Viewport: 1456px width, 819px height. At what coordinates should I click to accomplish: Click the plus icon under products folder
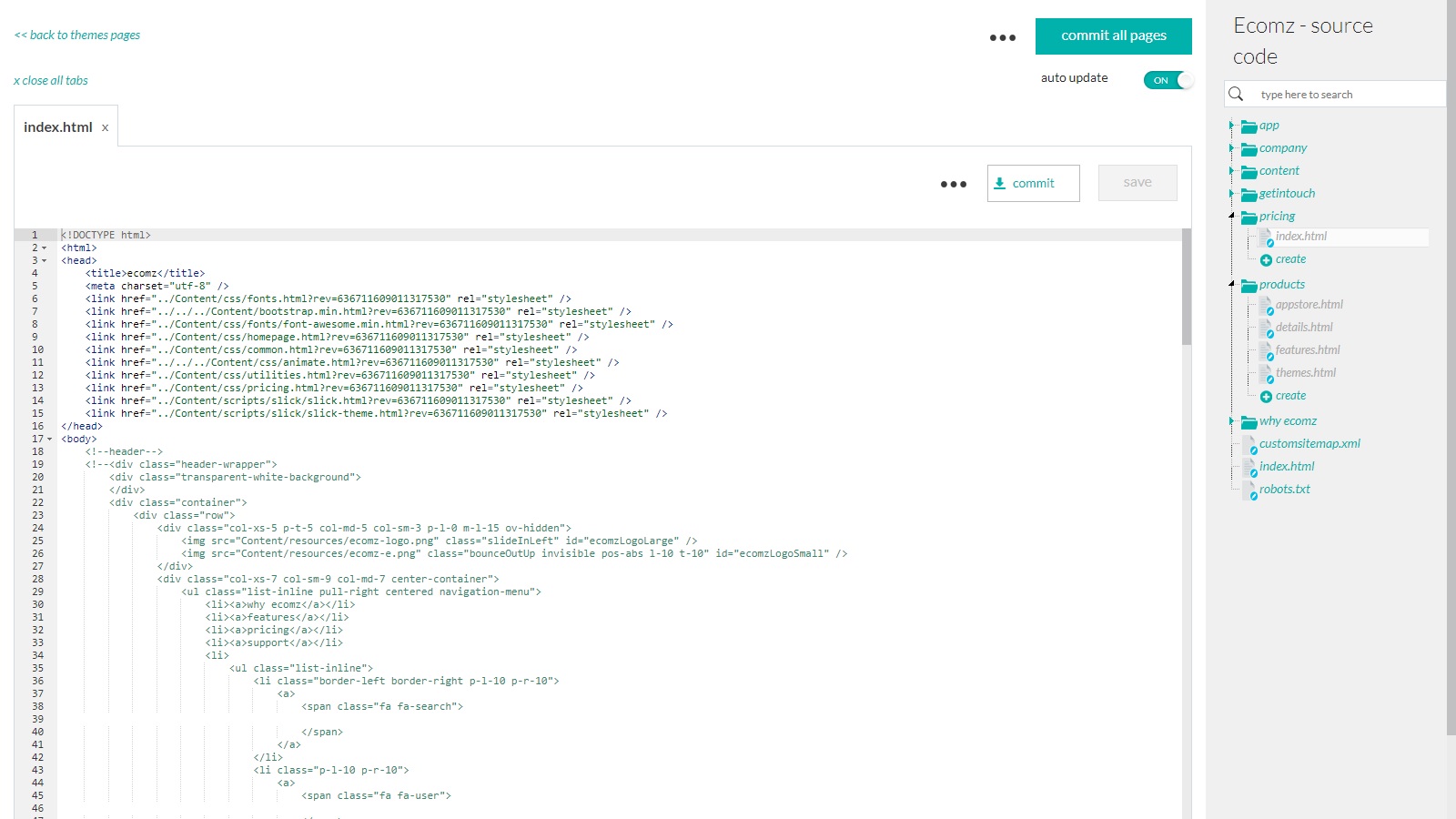click(1266, 397)
